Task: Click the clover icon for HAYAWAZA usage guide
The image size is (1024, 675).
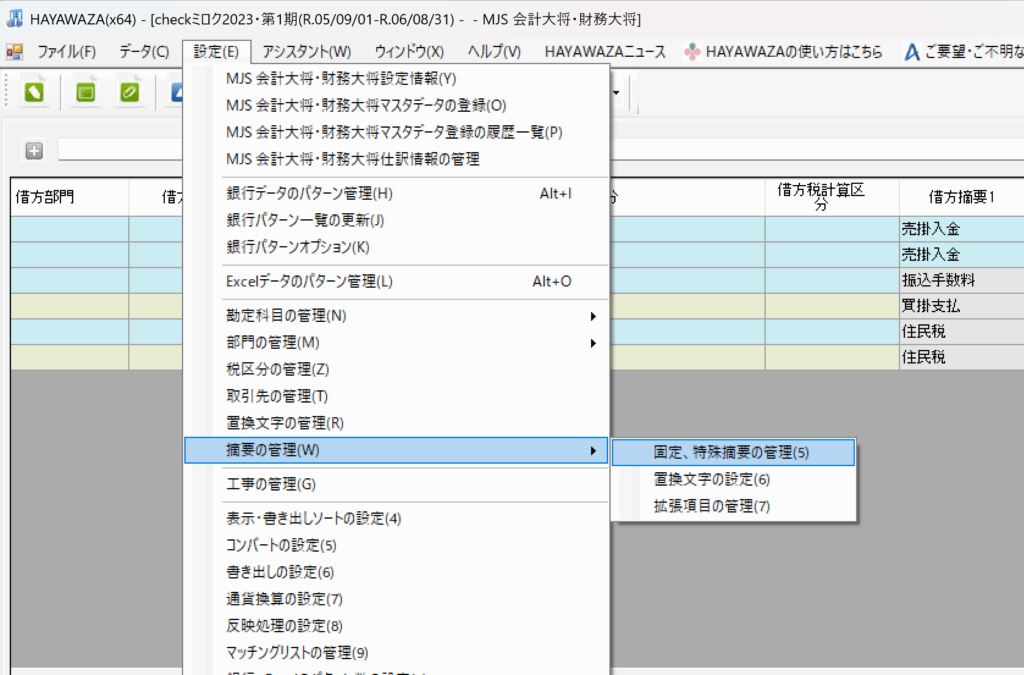Action: click(693, 51)
